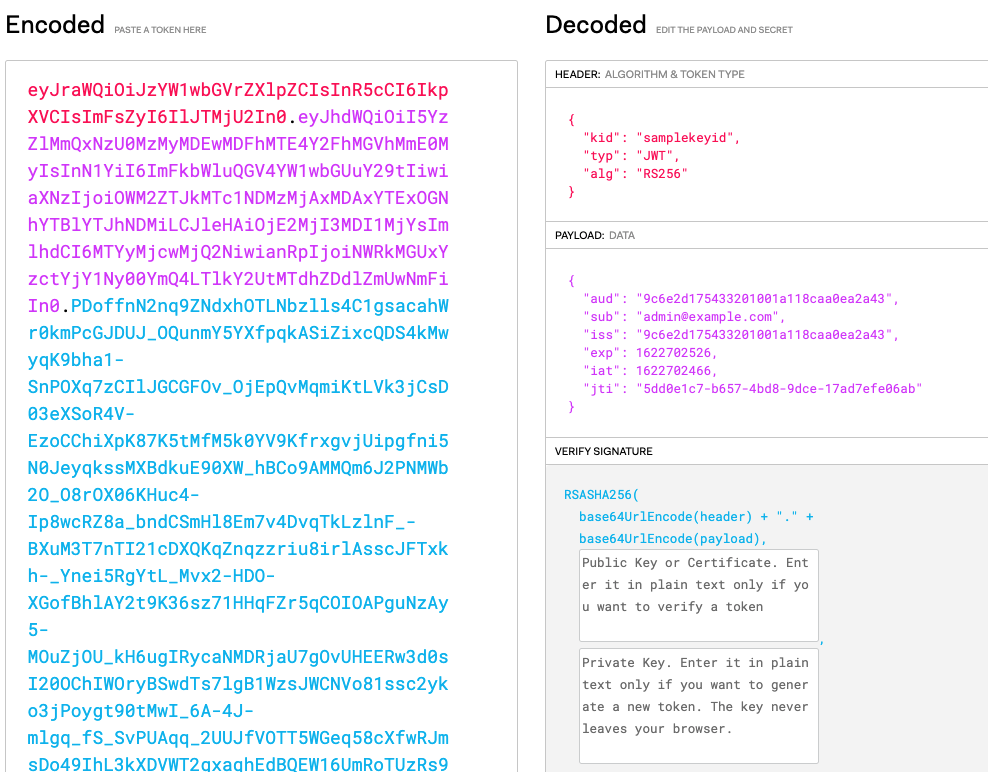Click the "Decoded" heading

[595, 25]
